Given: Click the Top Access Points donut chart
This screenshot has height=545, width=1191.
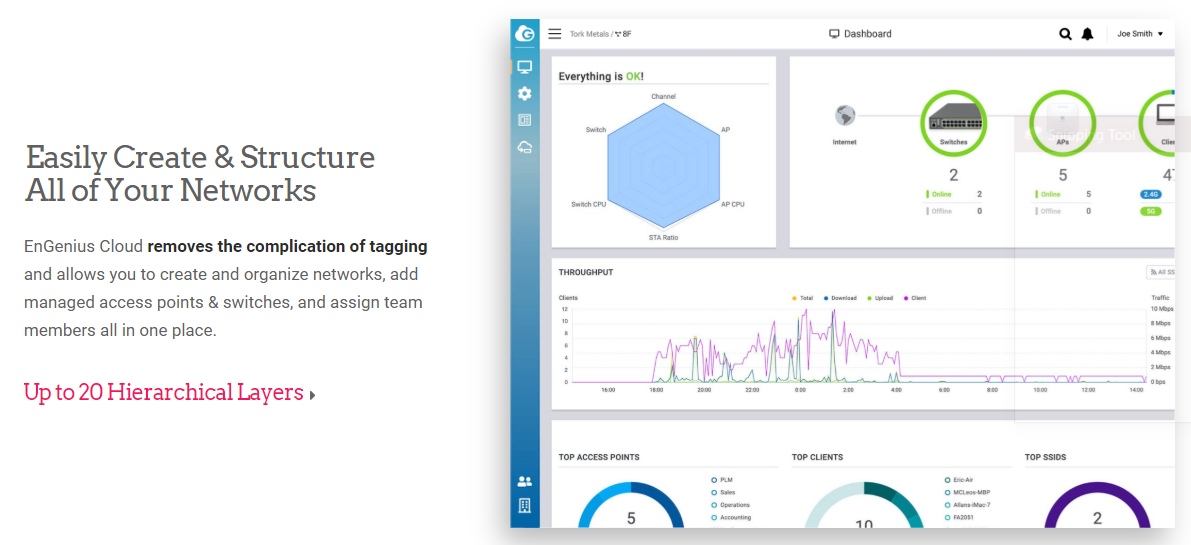Looking at the screenshot, I should (630, 506).
